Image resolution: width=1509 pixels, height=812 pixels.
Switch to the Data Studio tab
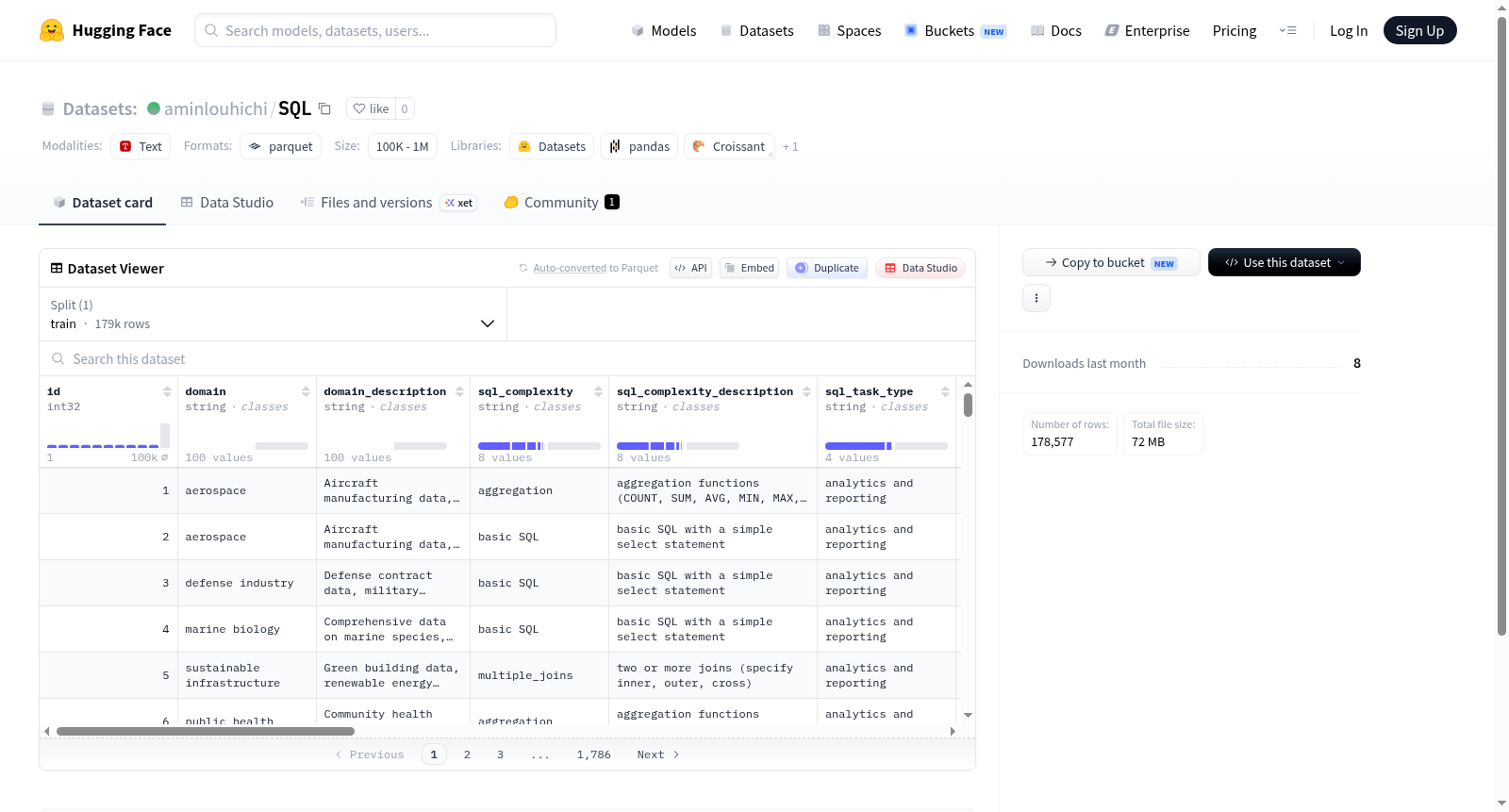(x=227, y=202)
